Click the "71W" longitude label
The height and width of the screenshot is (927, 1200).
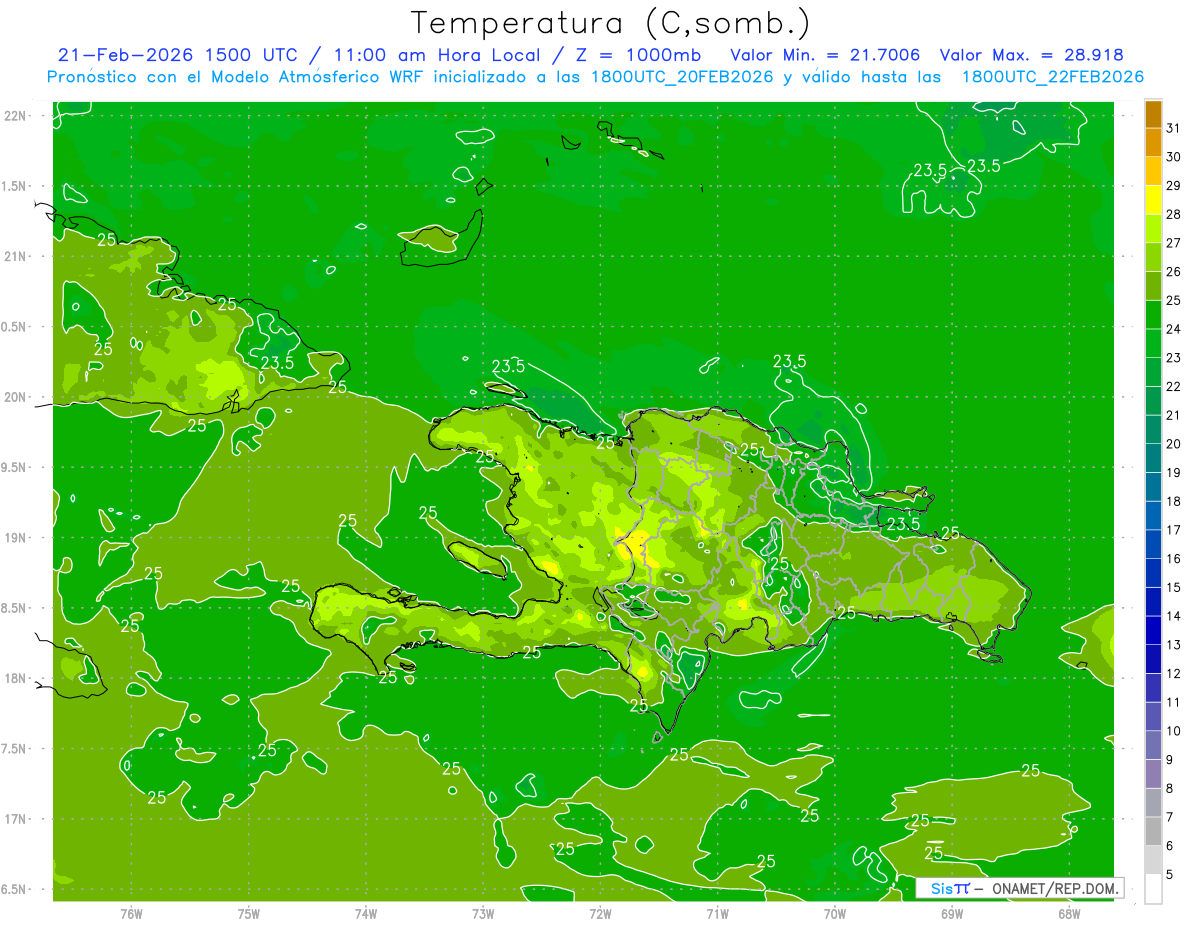tap(717, 914)
